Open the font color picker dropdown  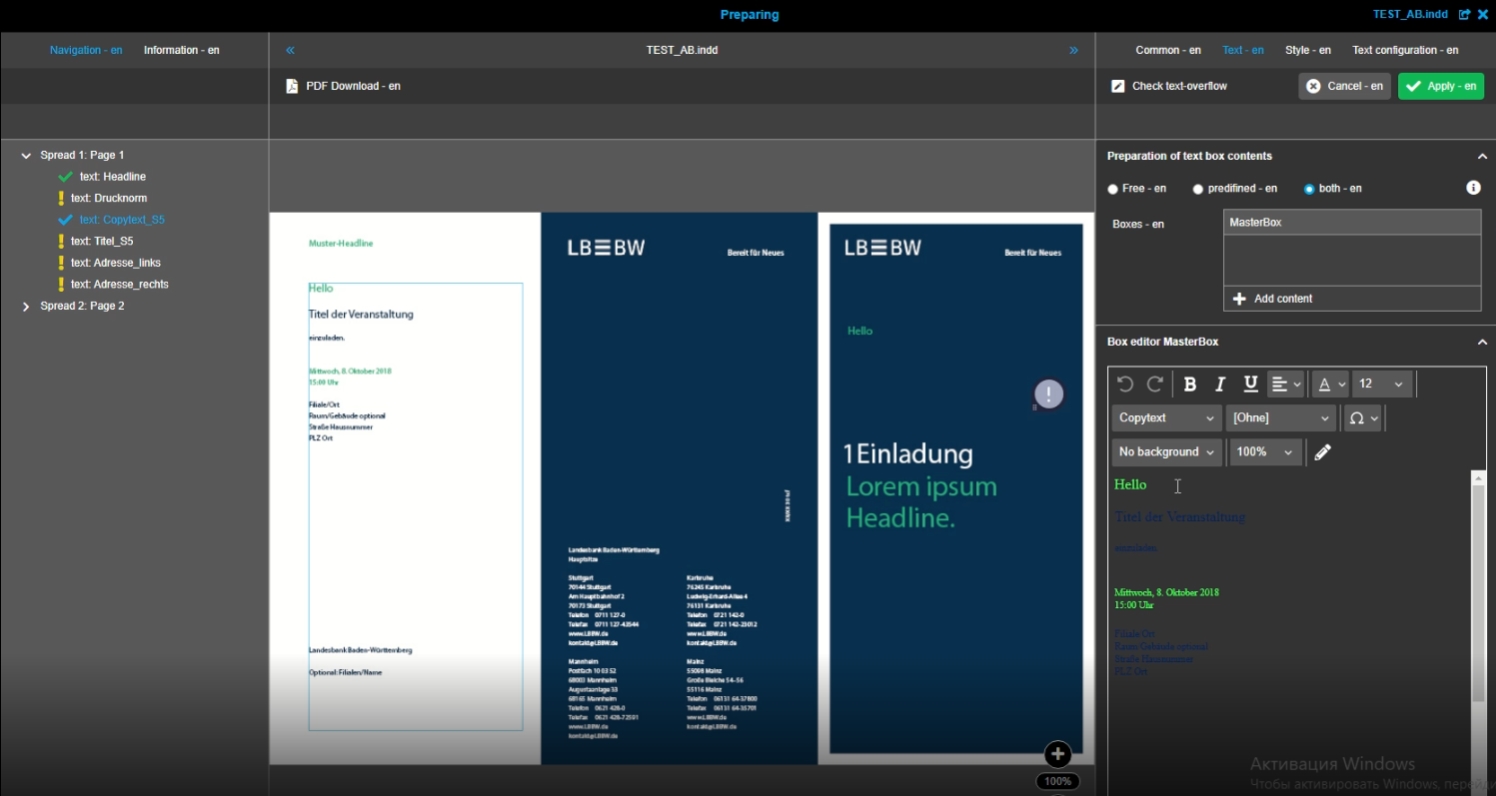click(x=1331, y=384)
